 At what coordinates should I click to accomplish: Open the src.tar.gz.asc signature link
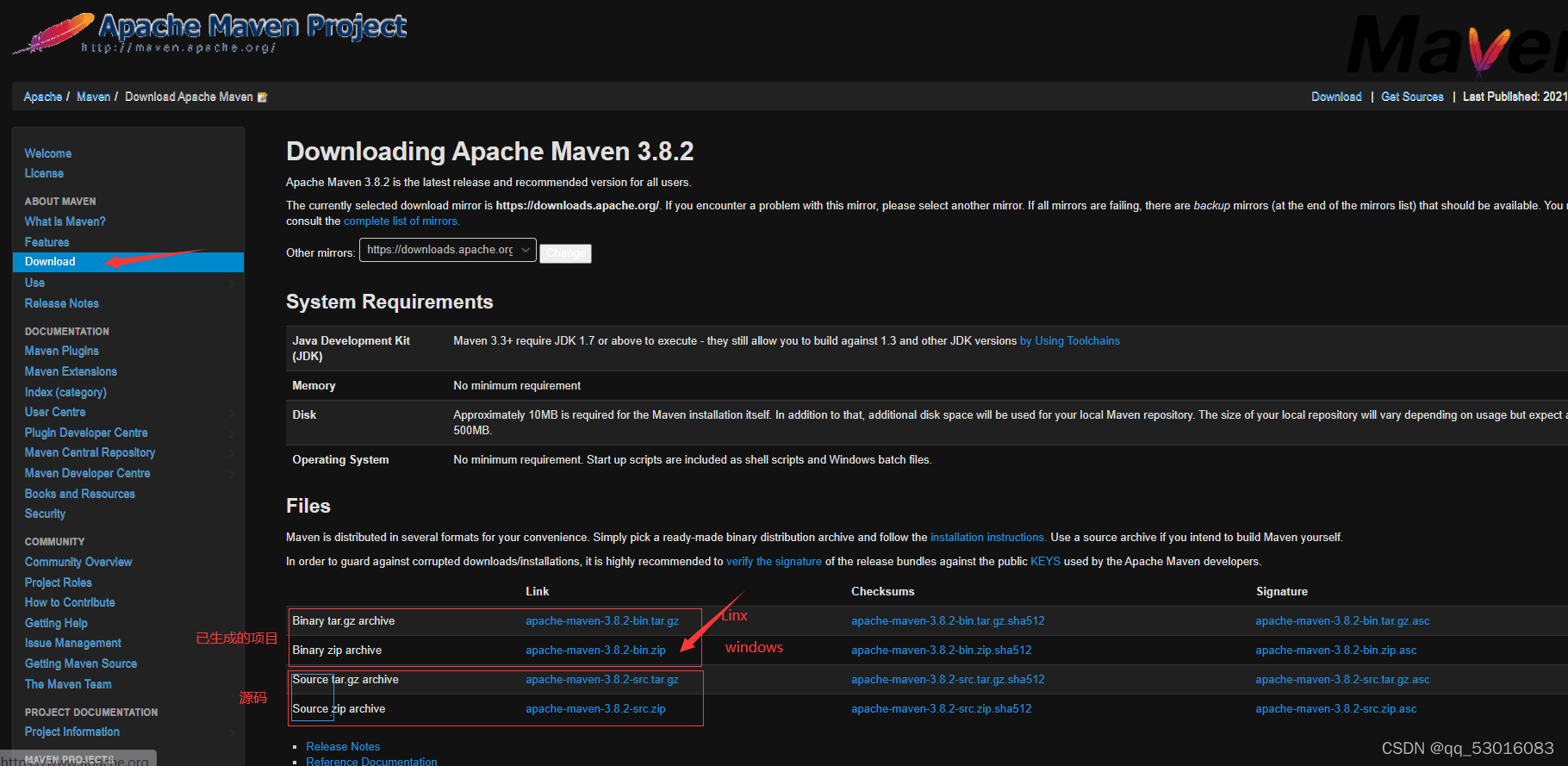pyautogui.click(x=1342, y=680)
